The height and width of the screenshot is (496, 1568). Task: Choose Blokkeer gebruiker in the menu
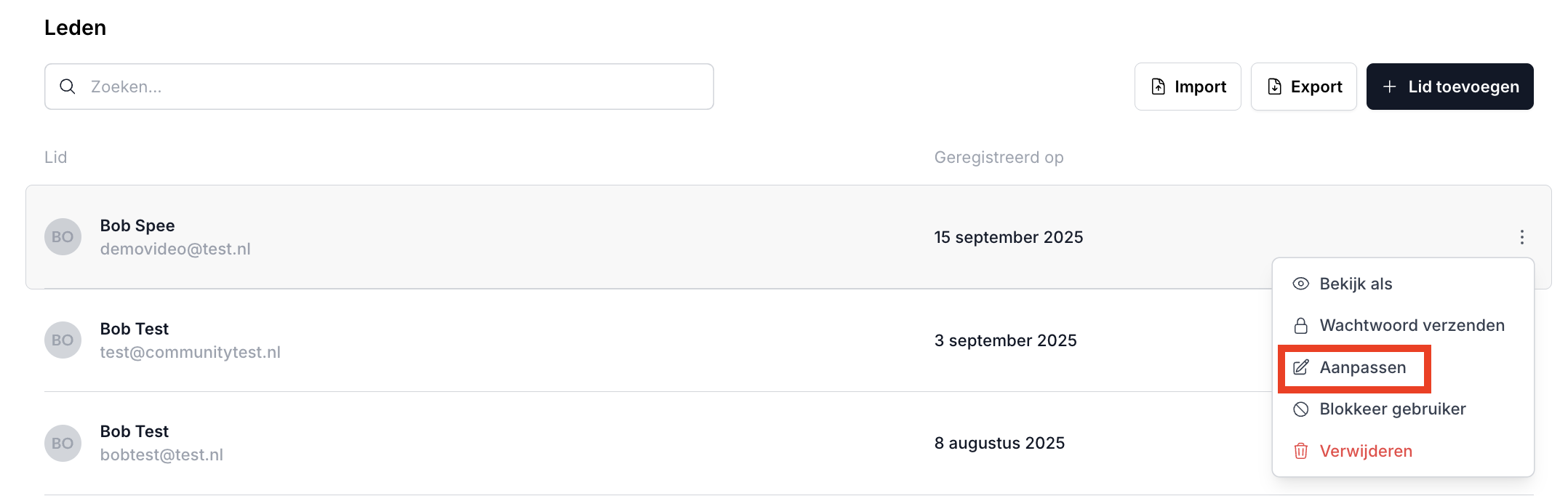[x=1392, y=409]
